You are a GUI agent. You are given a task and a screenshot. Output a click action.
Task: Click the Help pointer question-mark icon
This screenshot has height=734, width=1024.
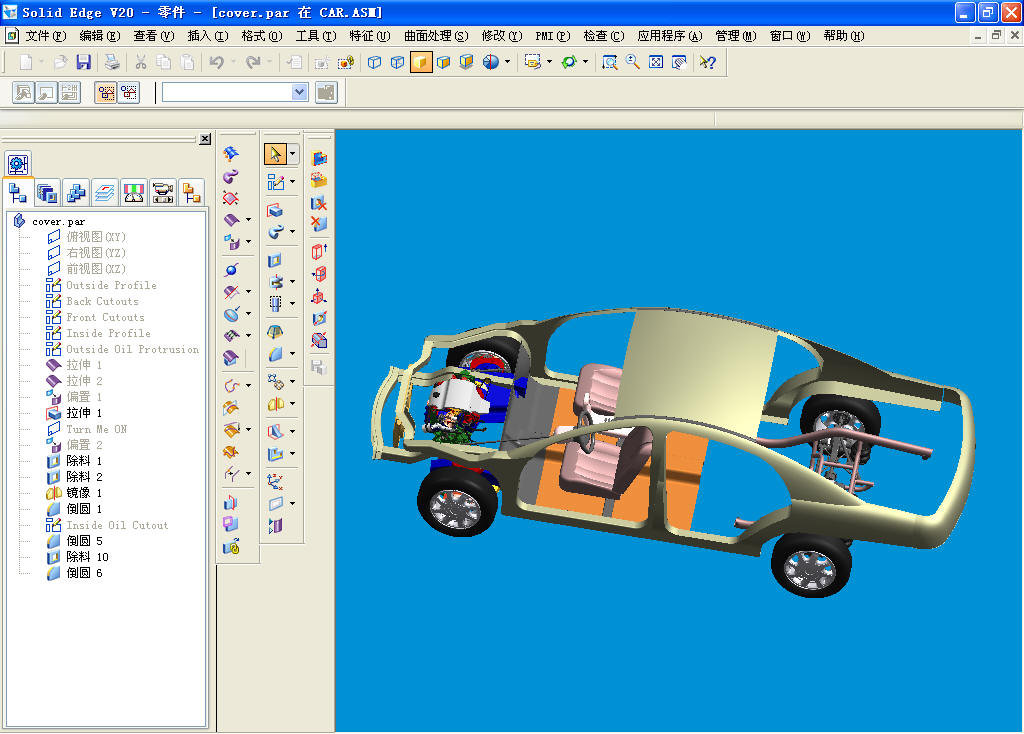point(707,62)
